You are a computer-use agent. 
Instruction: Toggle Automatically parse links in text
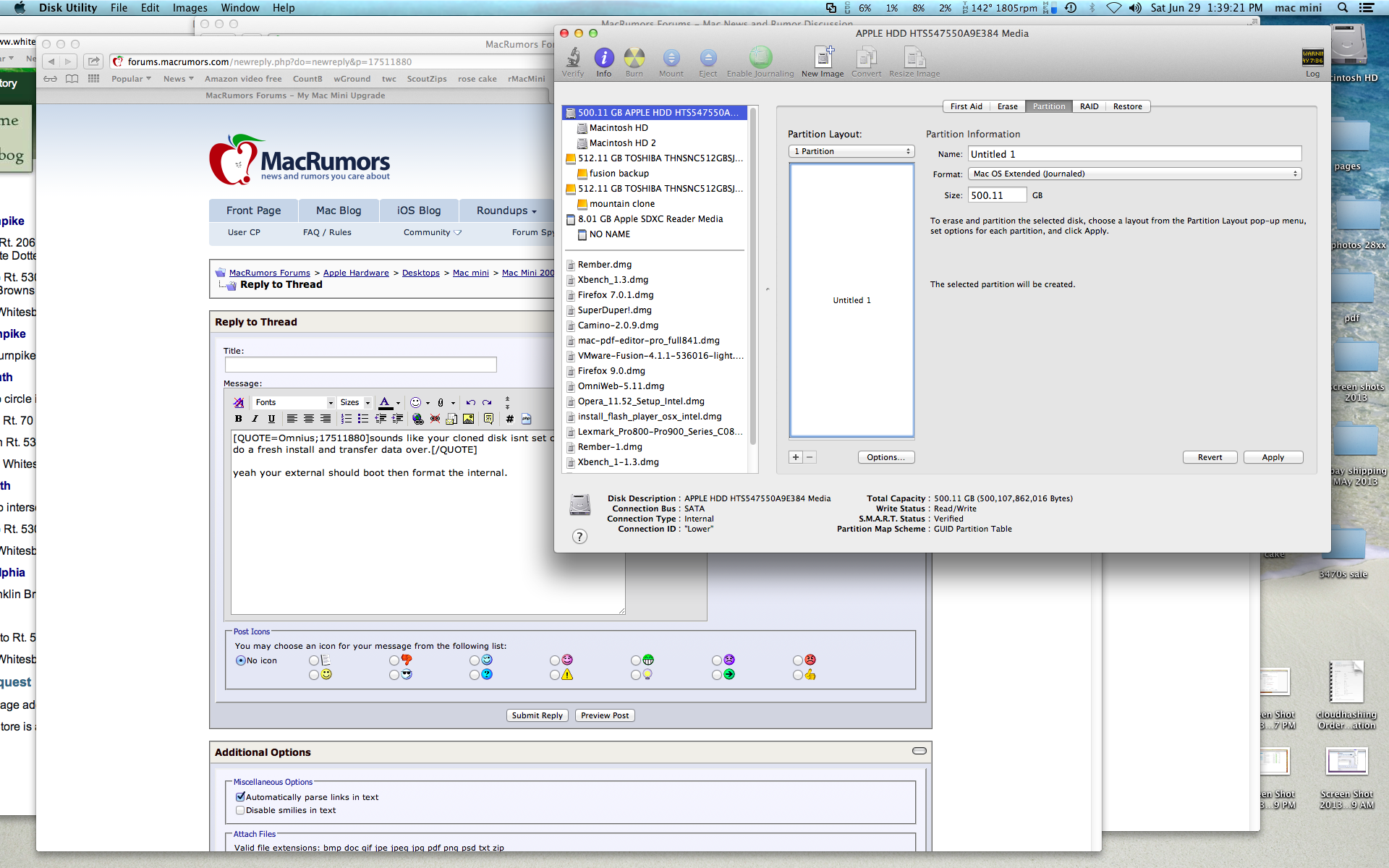tap(240, 796)
